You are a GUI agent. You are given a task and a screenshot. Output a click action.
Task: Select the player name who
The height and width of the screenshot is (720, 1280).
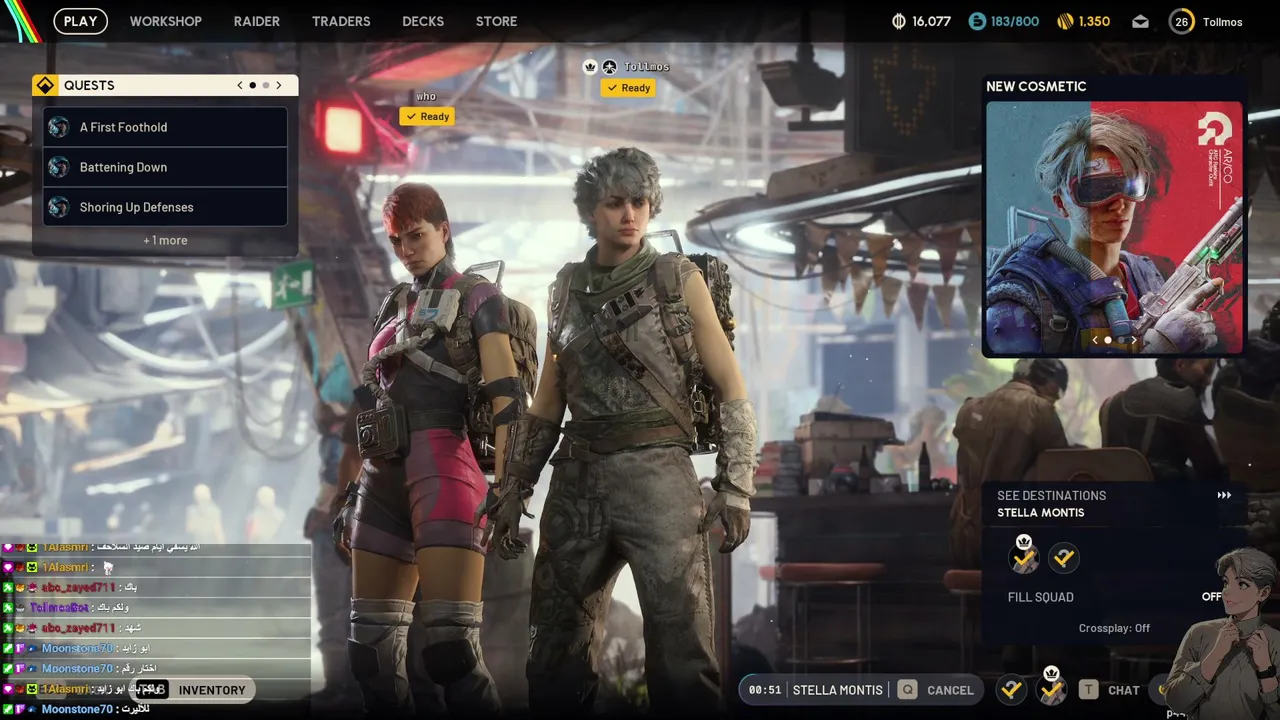[x=426, y=97]
